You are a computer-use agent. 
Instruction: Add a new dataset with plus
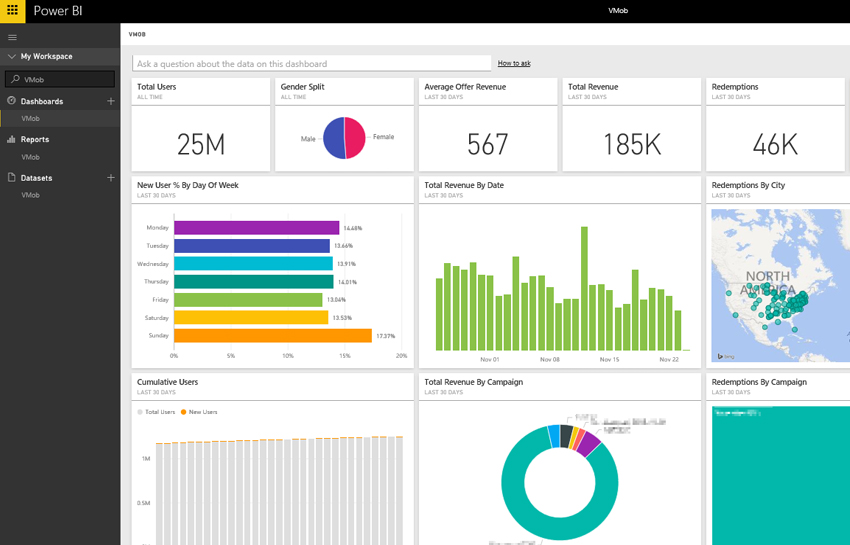coord(111,177)
